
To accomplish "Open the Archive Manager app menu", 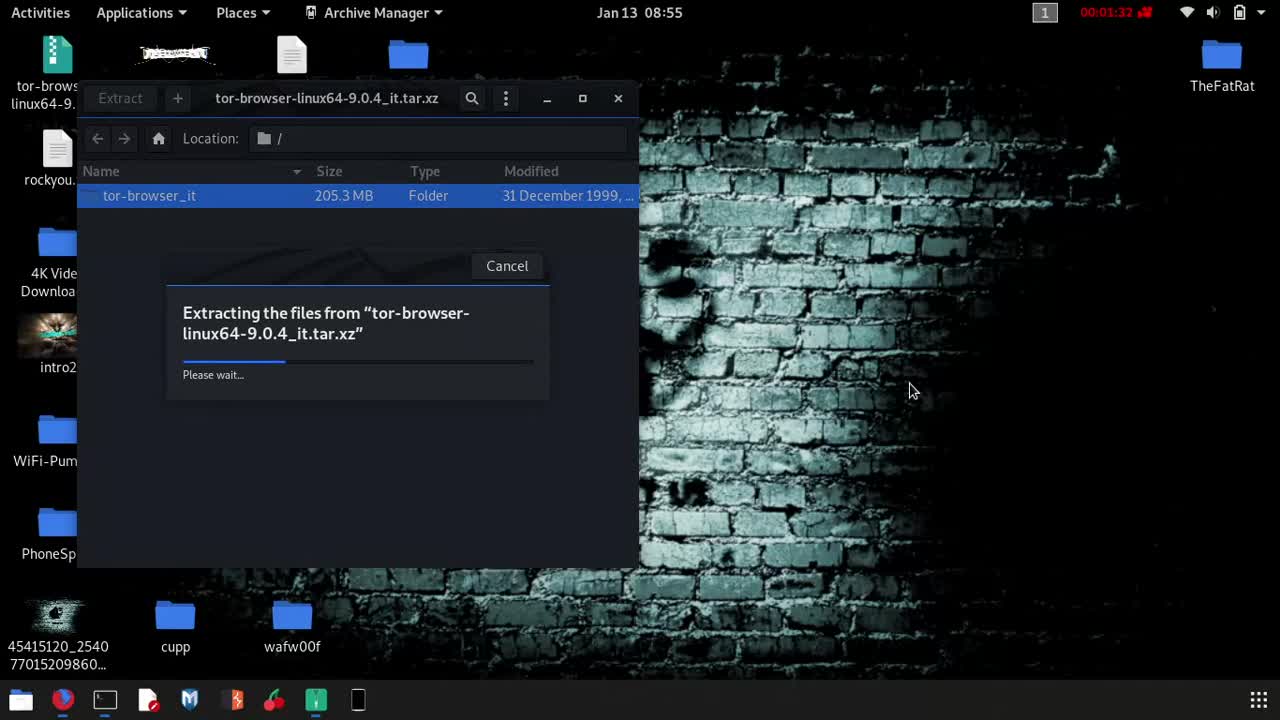I will tap(373, 13).
